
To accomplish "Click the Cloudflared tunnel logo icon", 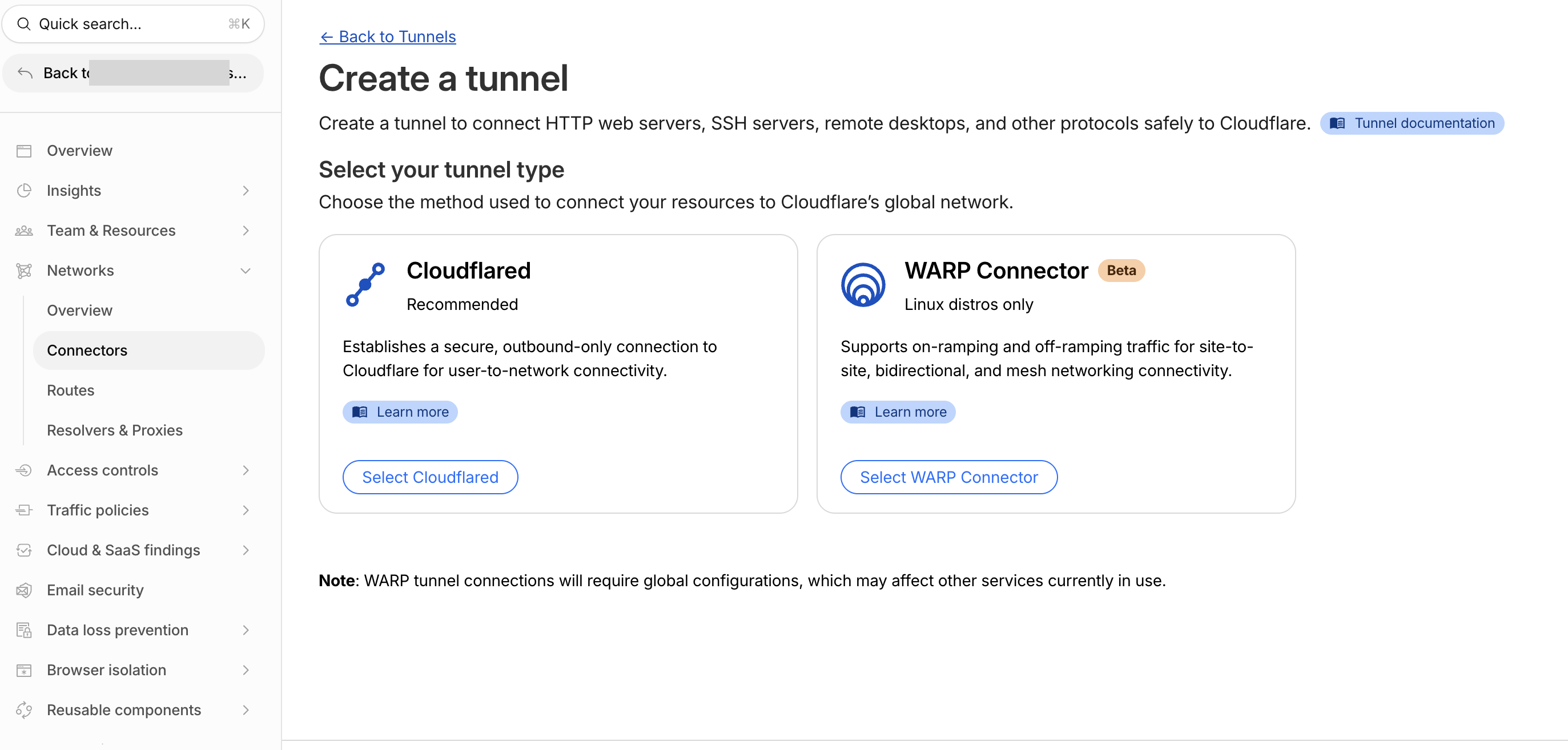I will coord(365,285).
